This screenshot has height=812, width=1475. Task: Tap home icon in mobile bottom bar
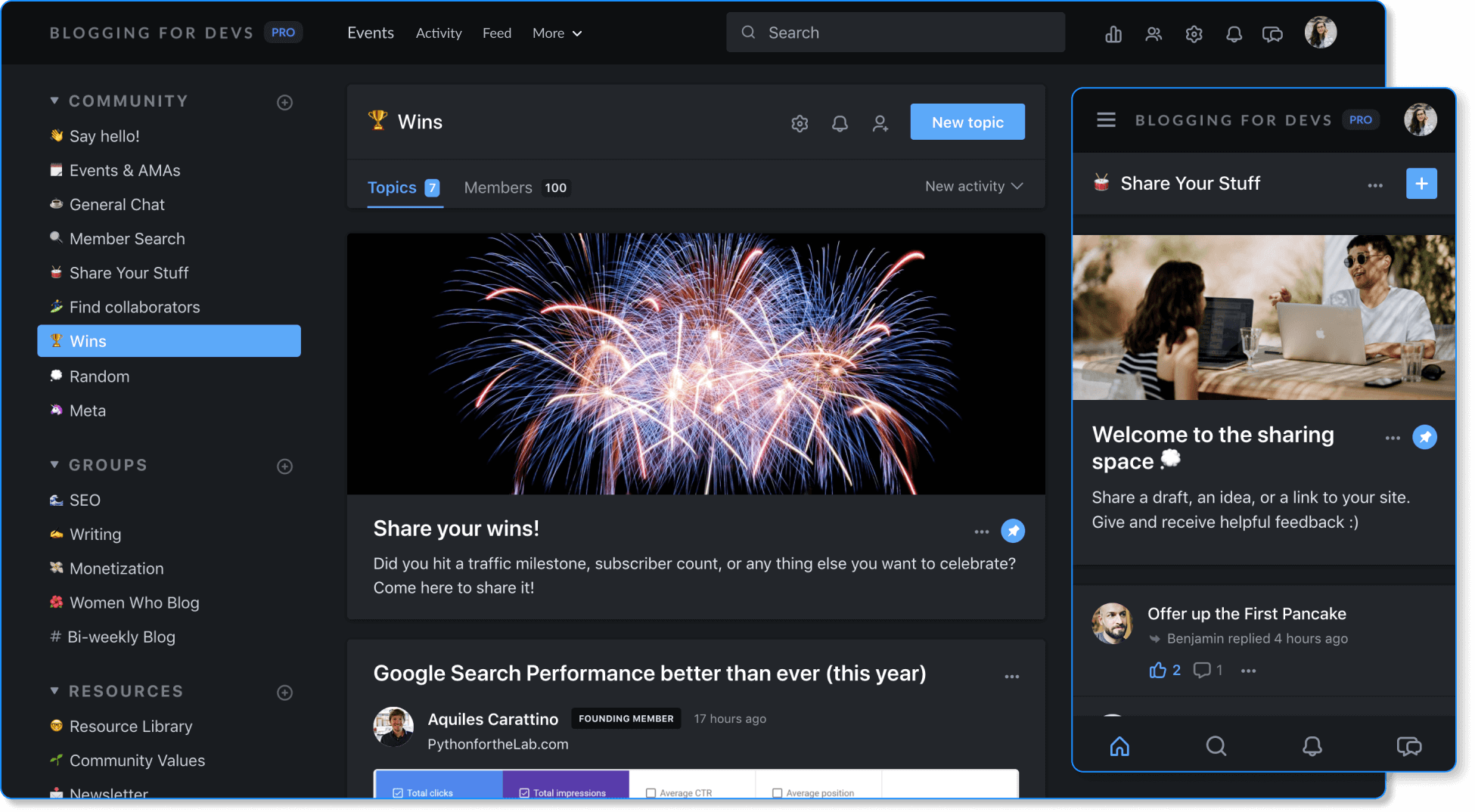1119,747
